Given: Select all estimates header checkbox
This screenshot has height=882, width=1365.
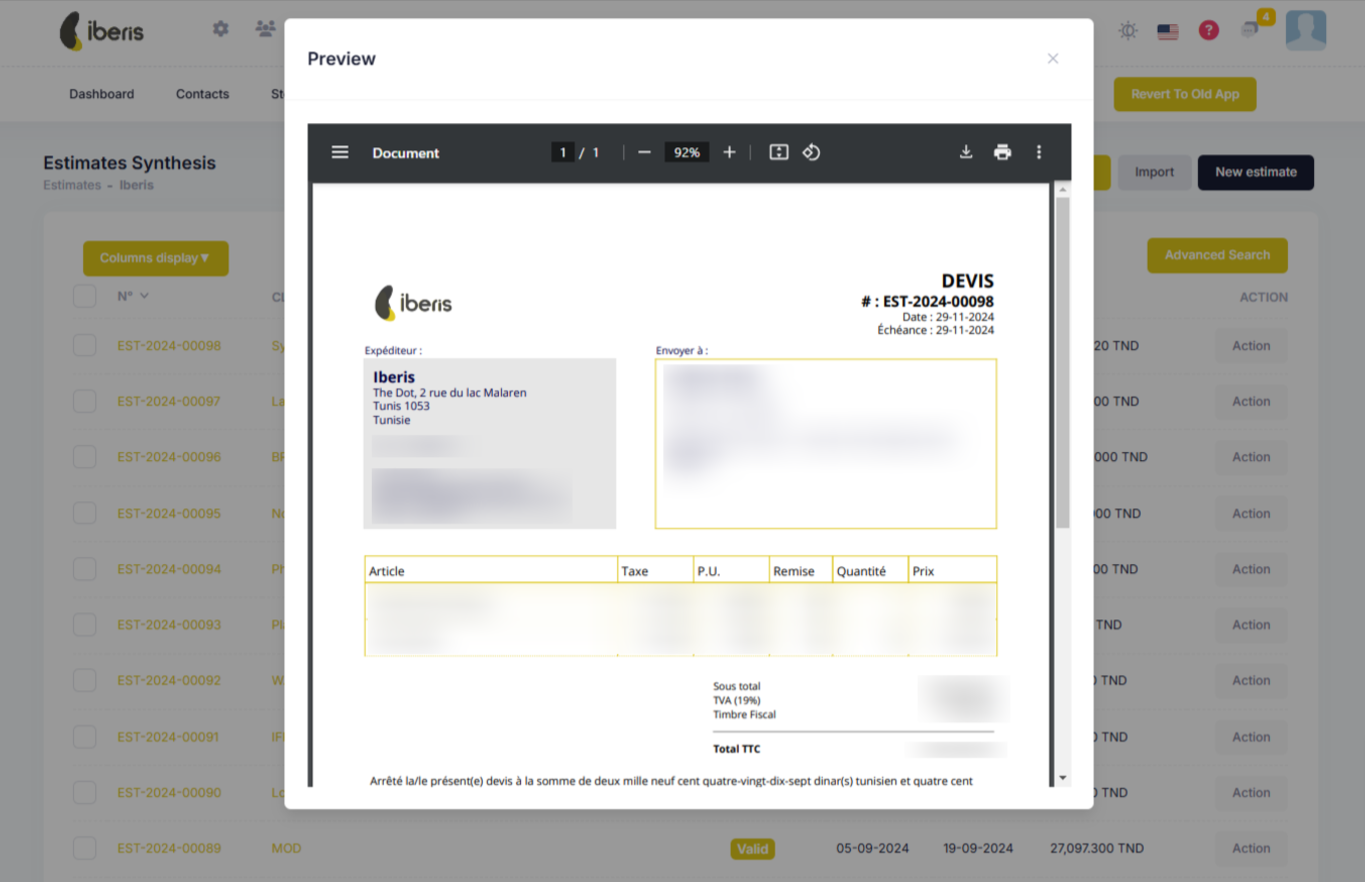Looking at the screenshot, I should coord(85,296).
